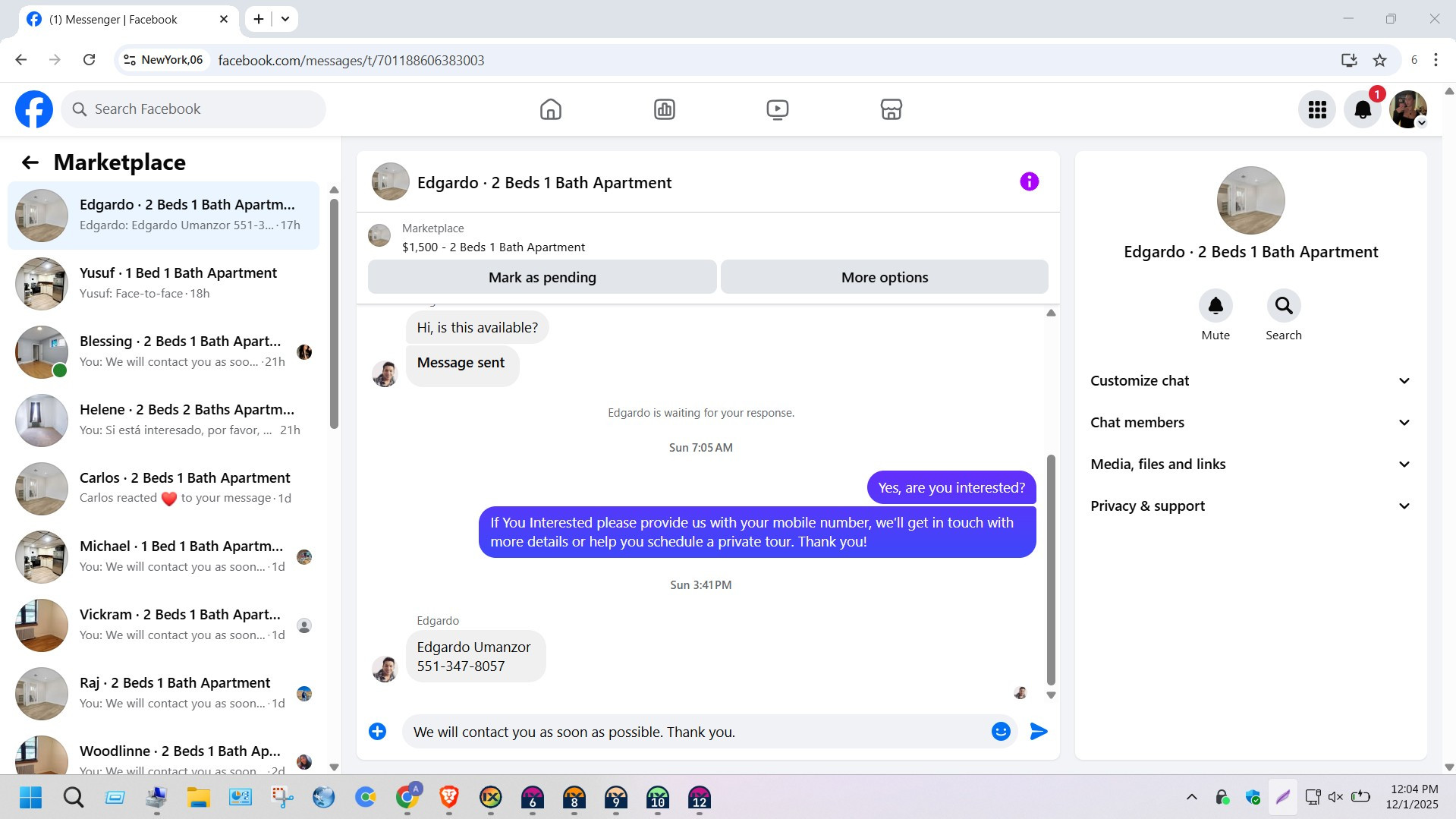Open Windows taskbar search

(x=74, y=798)
